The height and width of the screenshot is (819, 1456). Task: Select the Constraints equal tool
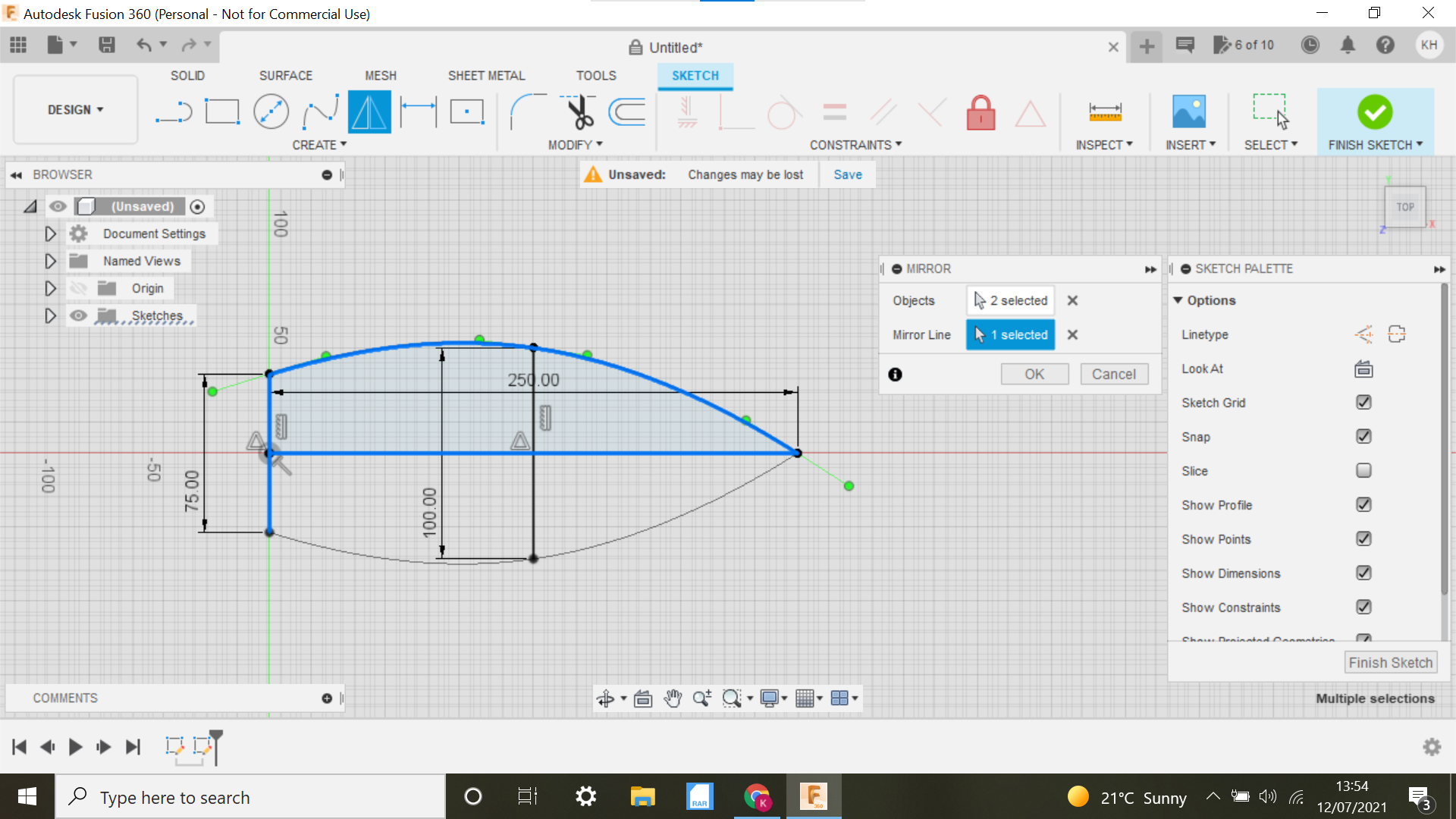pos(834,111)
